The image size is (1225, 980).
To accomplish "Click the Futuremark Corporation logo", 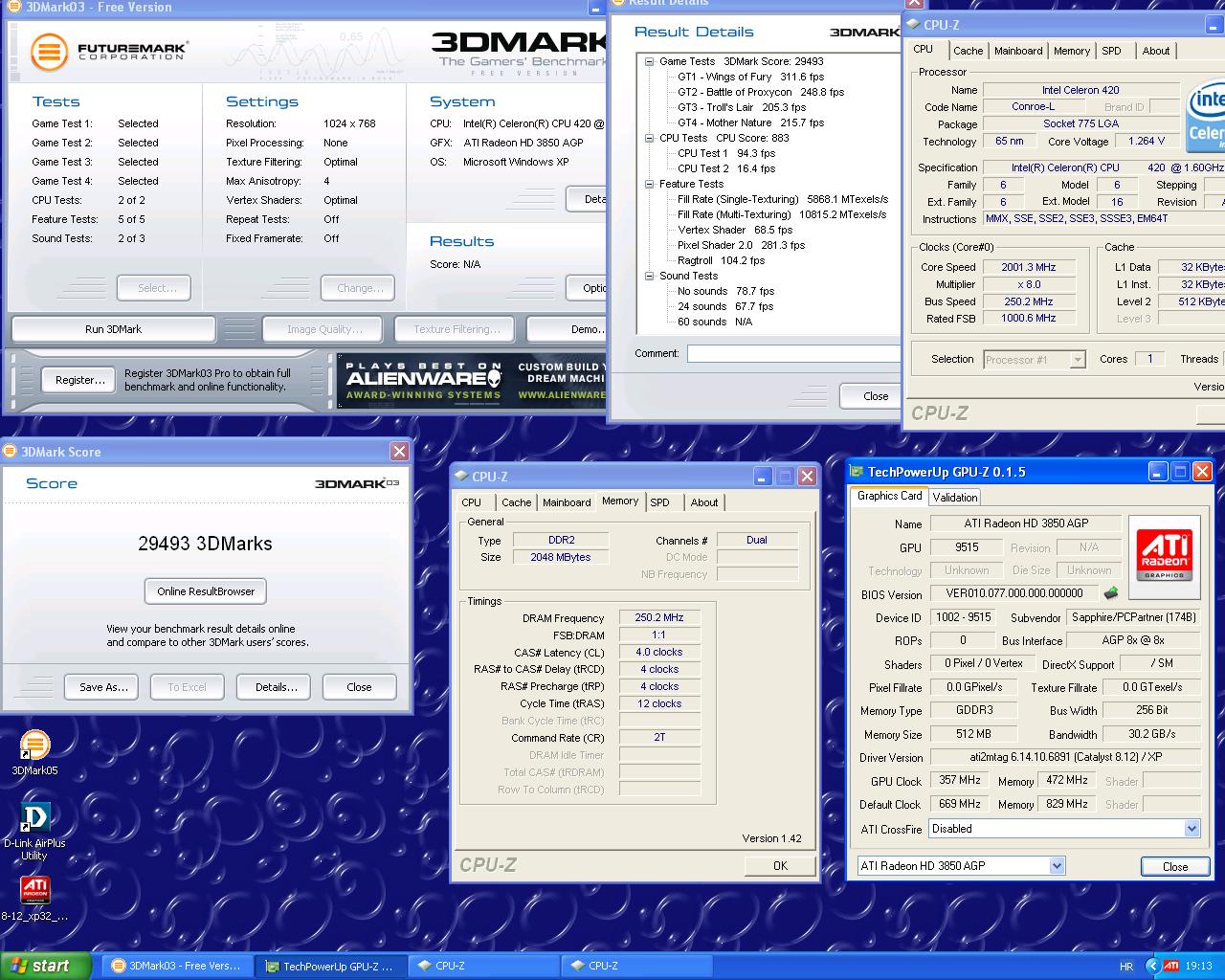I will (108, 52).
